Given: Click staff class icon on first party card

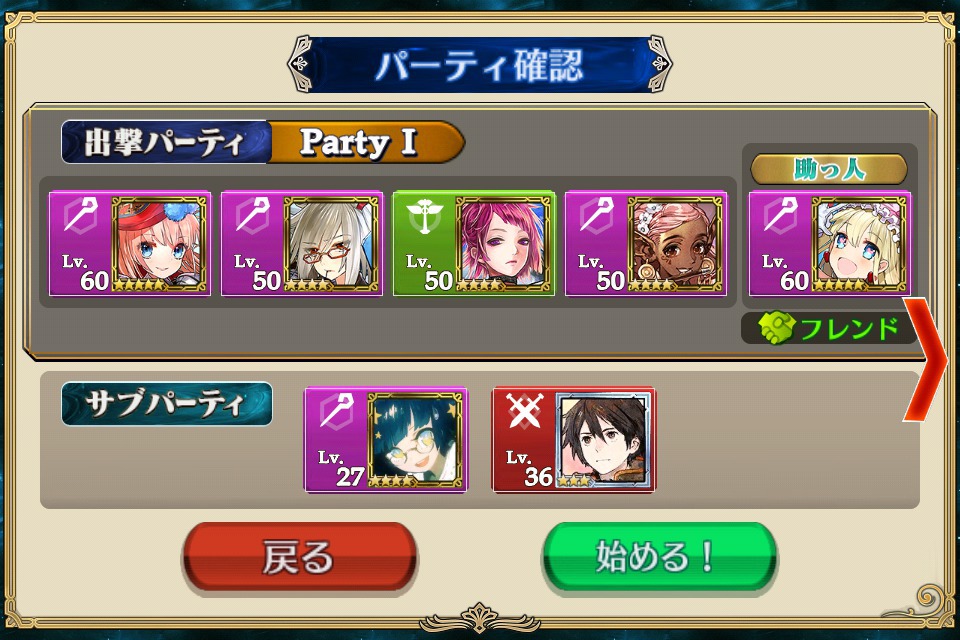Looking at the screenshot, I should 80,215.
